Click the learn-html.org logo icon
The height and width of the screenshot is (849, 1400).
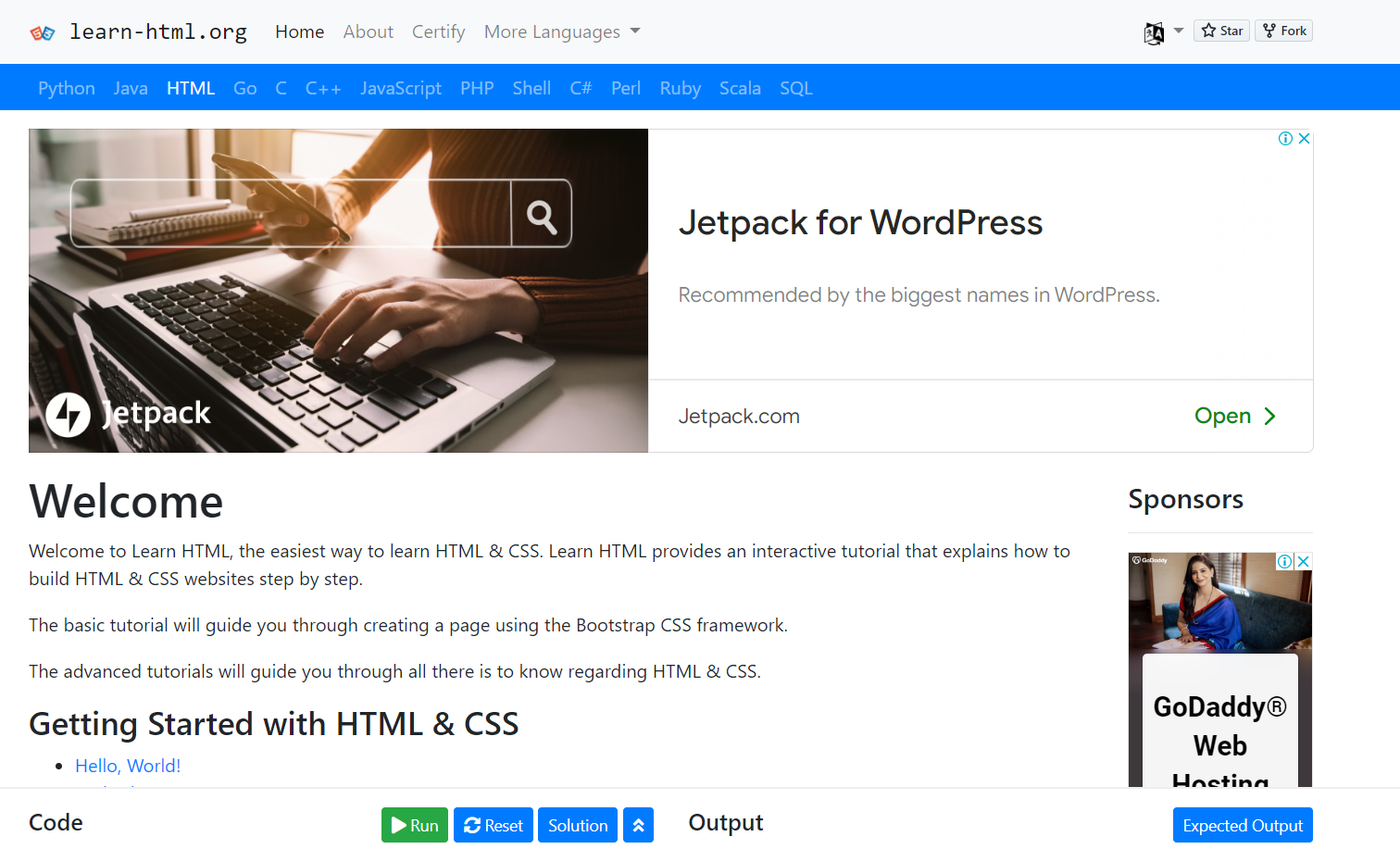pyautogui.click(x=43, y=32)
